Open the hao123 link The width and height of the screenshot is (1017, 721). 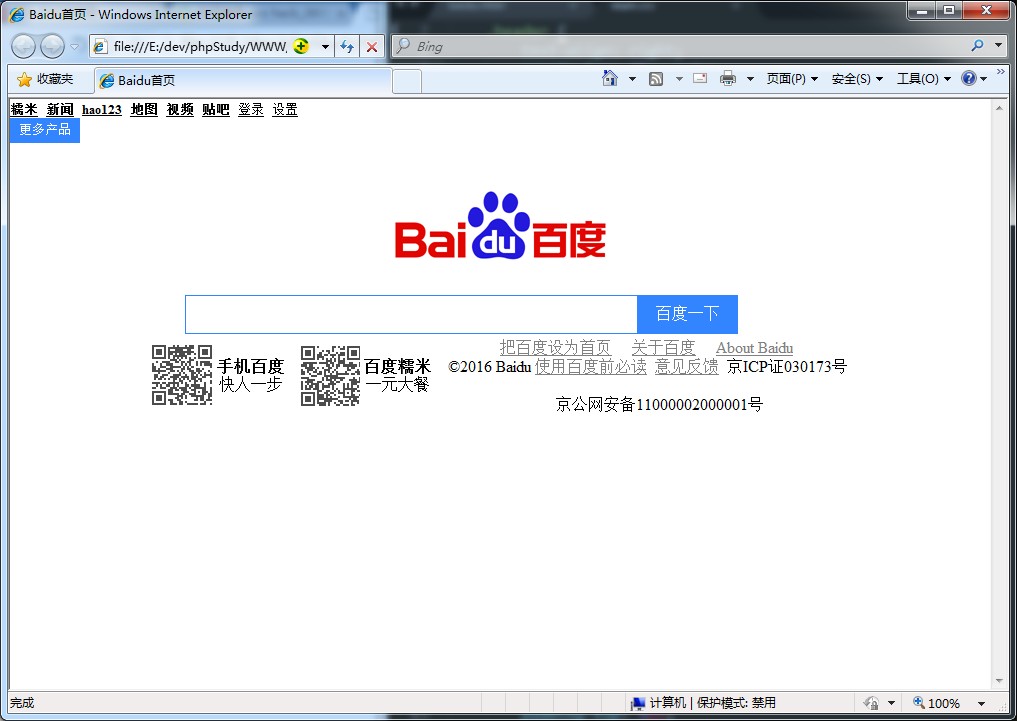pyautogui.click(x=102, y=110)
